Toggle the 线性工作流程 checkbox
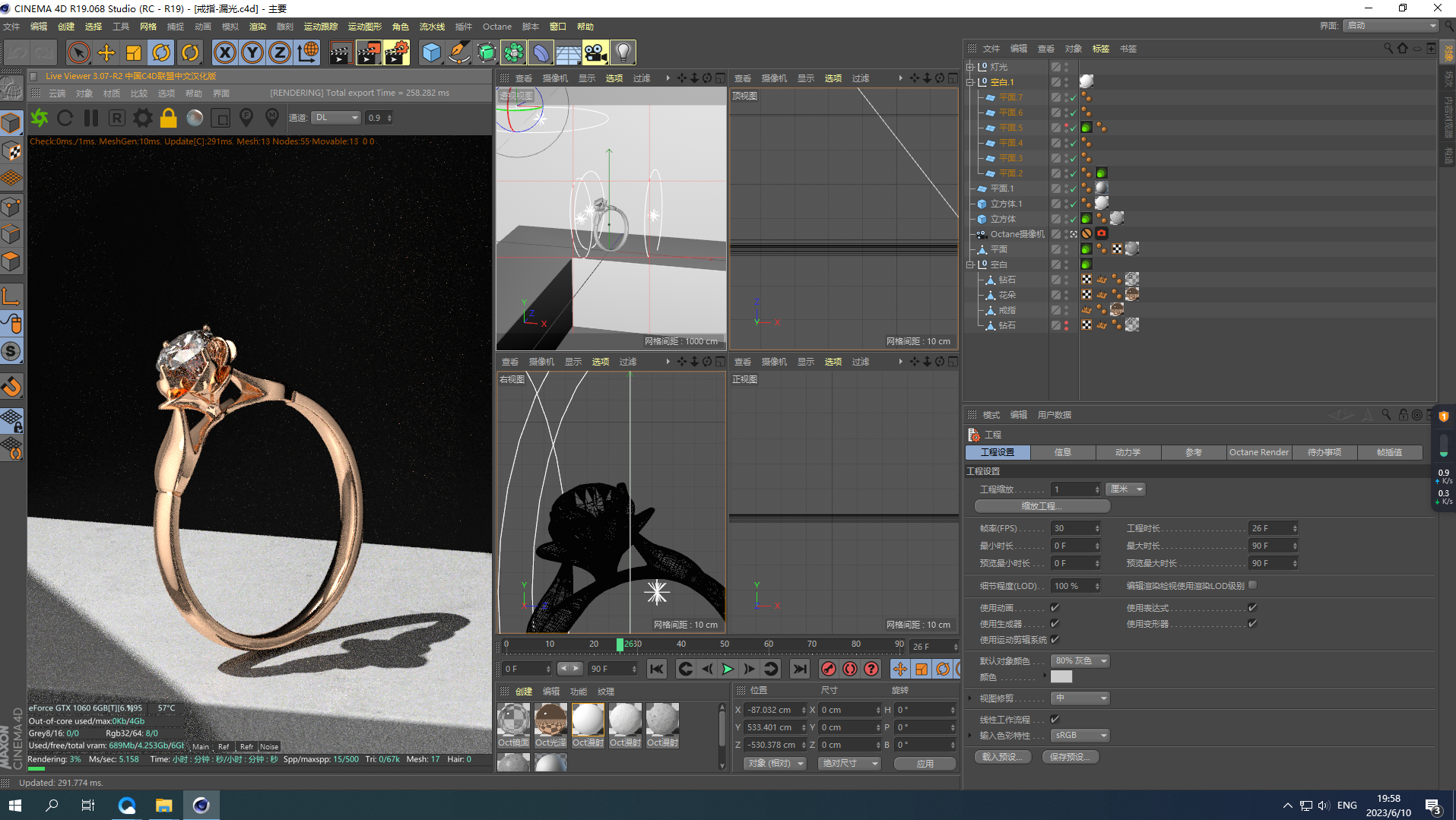The height and width of the screenshot is (820, 1456). point(1055,719)
